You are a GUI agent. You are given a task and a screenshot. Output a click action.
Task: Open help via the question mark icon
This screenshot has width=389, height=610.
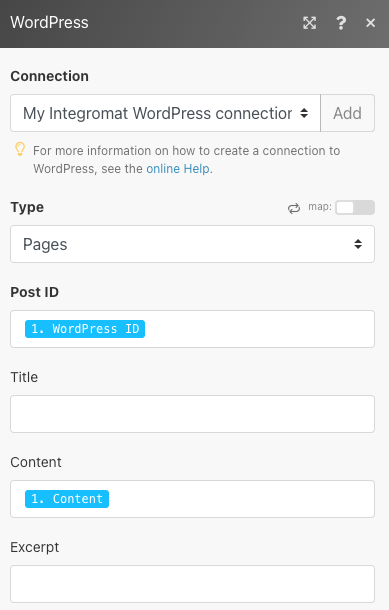tap(341, 23)
